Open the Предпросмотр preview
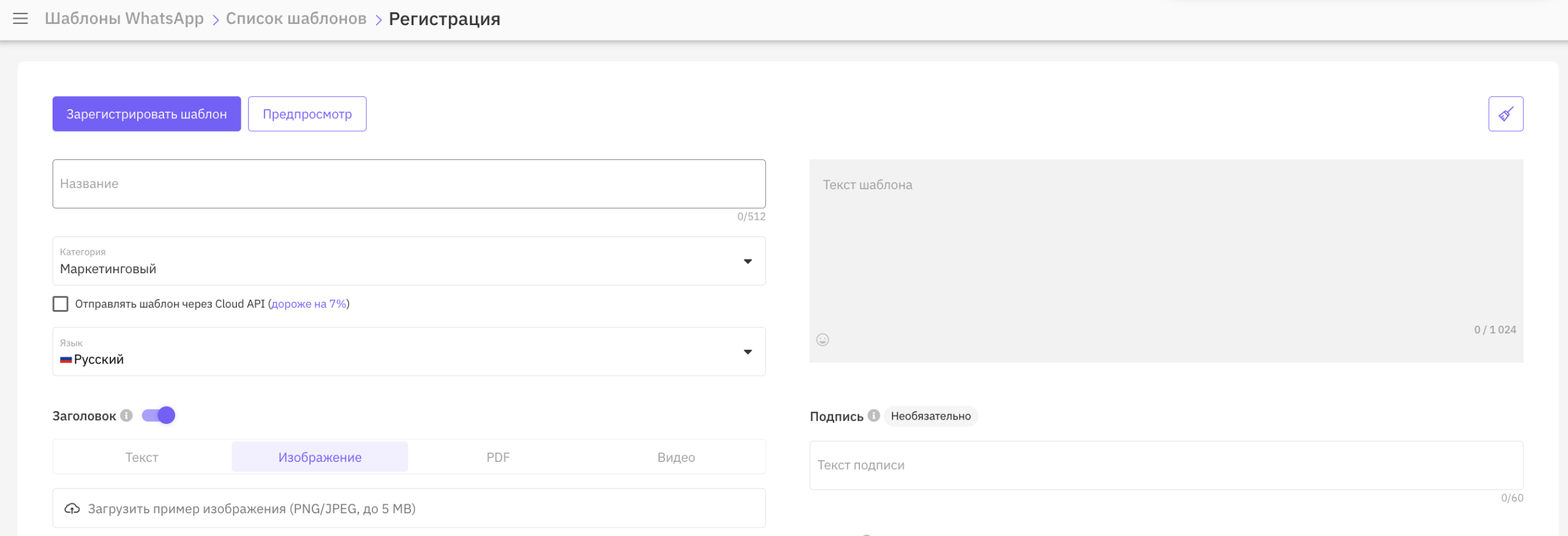This screenshot has height=536, width=1568. [307, 114]
